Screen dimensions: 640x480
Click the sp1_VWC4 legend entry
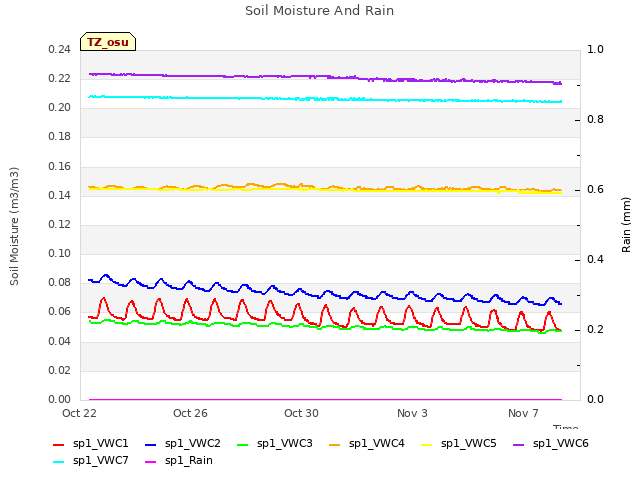point(367,443)
